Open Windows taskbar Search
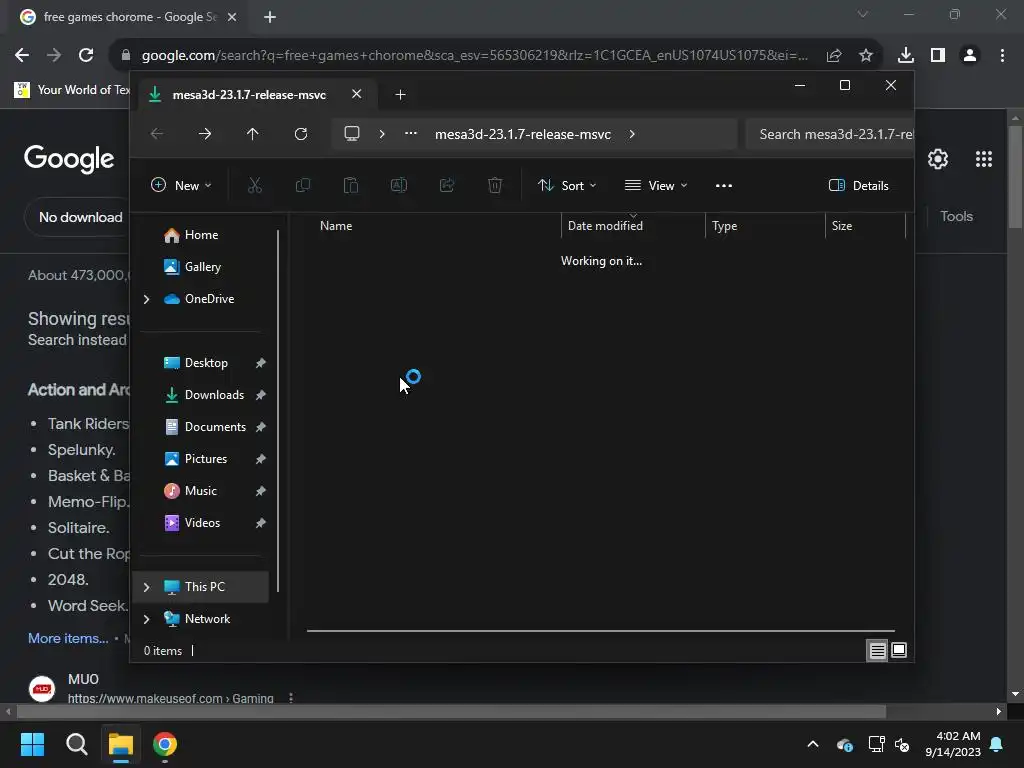Viewport: 1024px width, 768px height. point(76,744)
